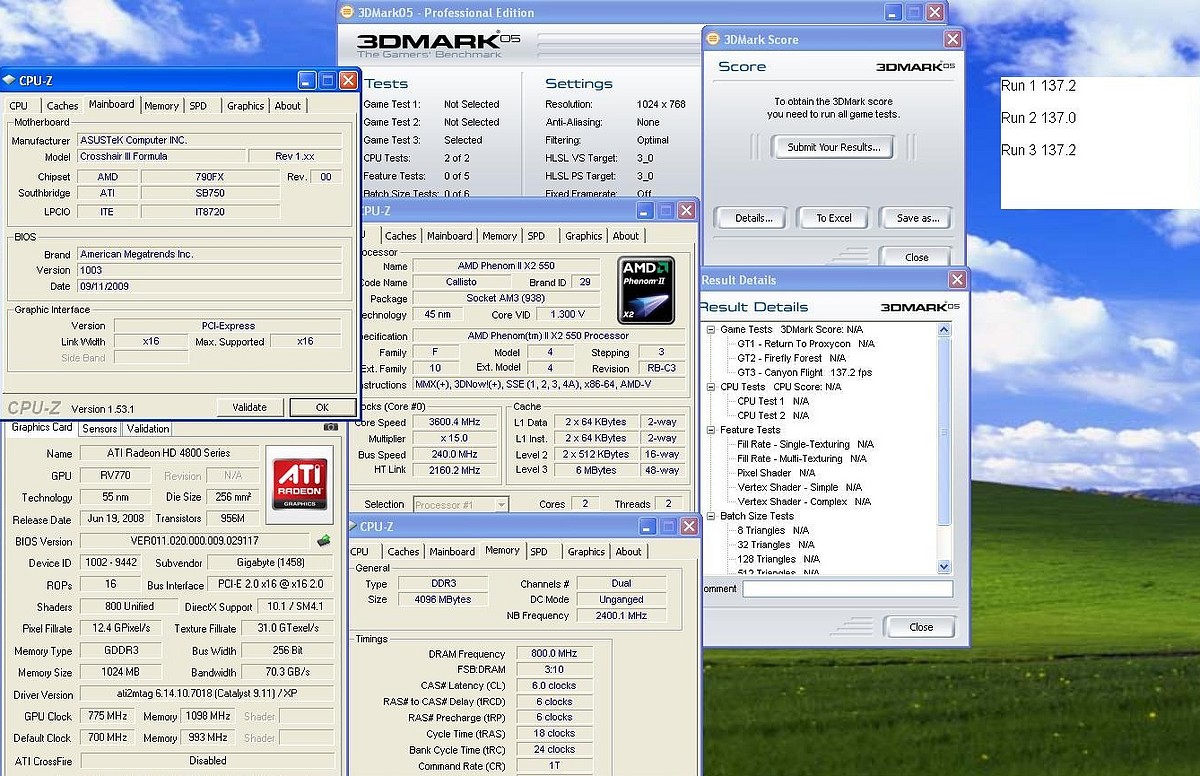
Task: Click the Validate button in CPU-Z
Action: 250,407
